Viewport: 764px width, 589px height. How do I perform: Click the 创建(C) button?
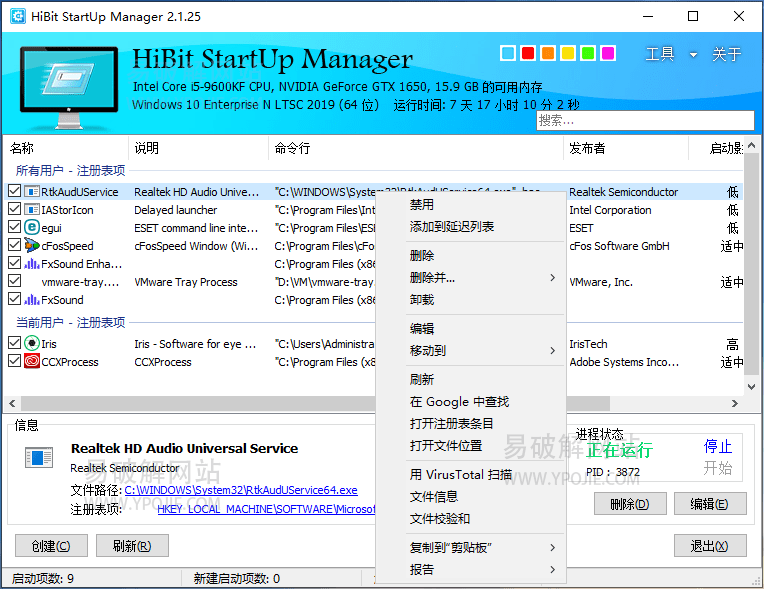51,546
